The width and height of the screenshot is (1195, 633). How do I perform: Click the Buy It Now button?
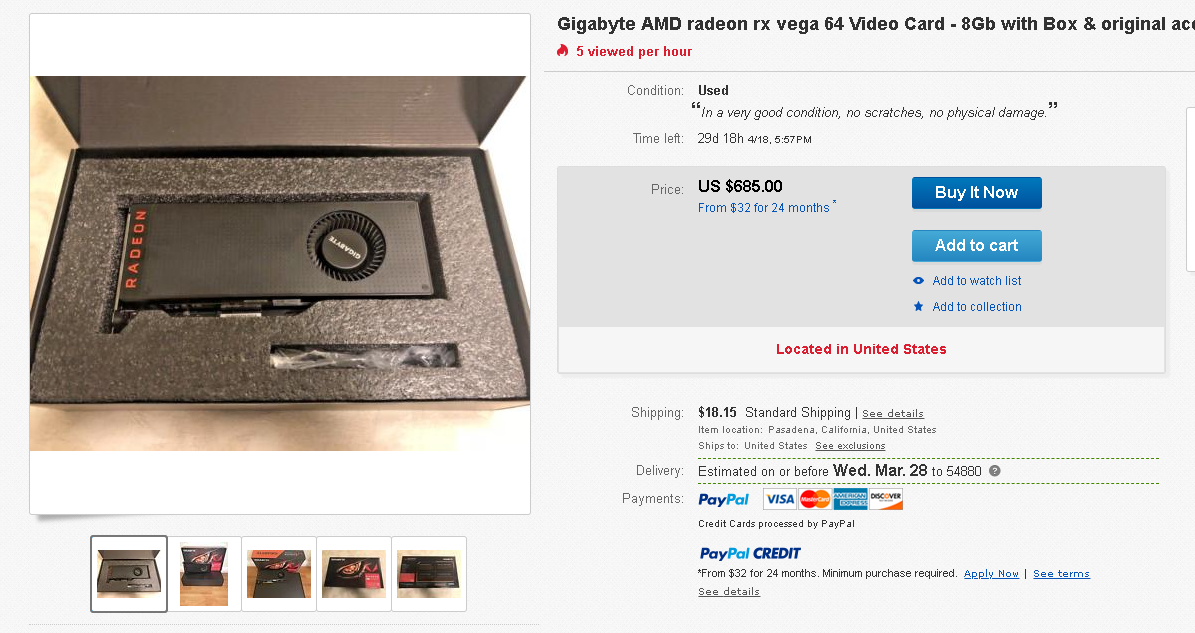point(976,193)
